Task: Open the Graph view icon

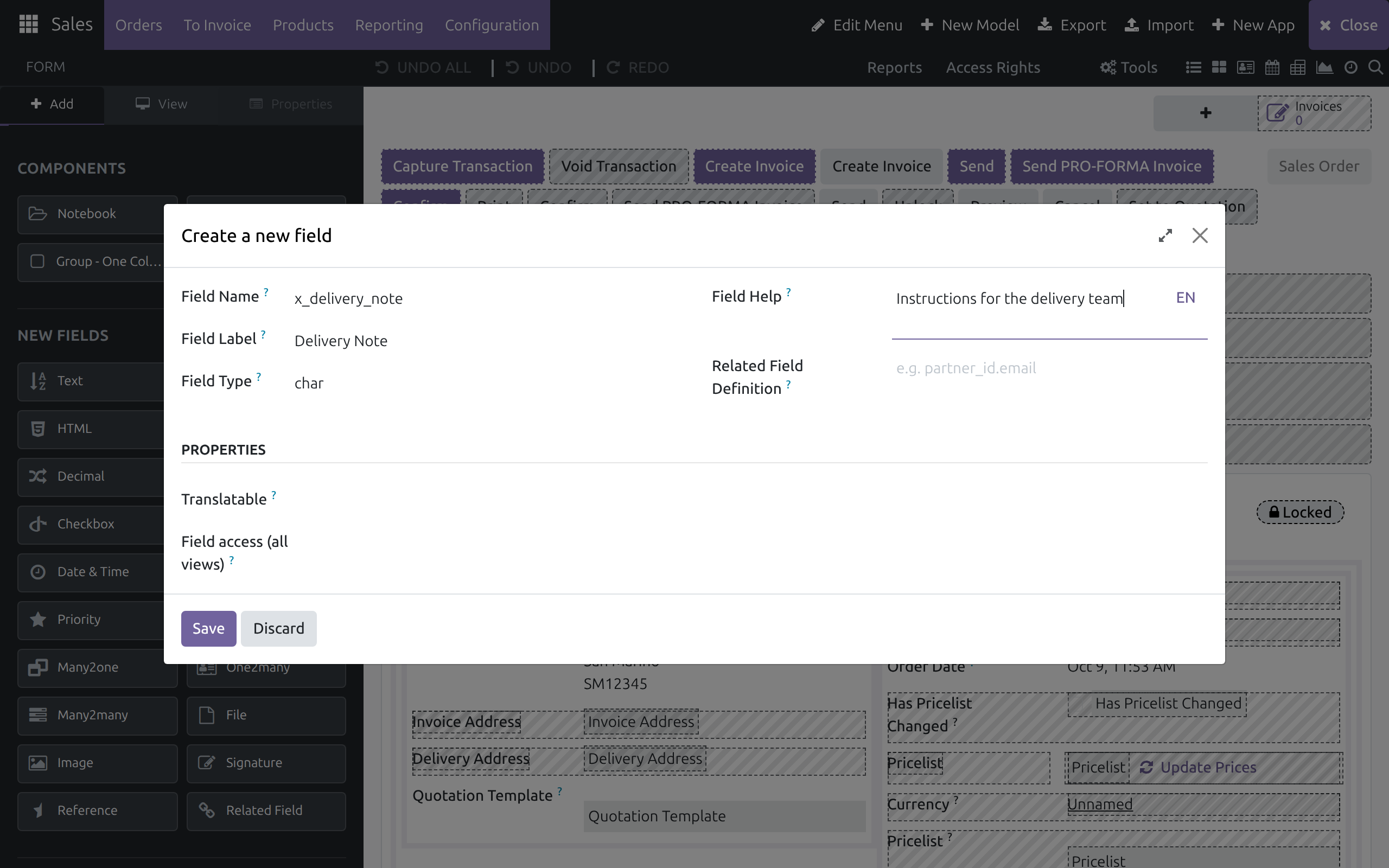Action: point(1324,67)
